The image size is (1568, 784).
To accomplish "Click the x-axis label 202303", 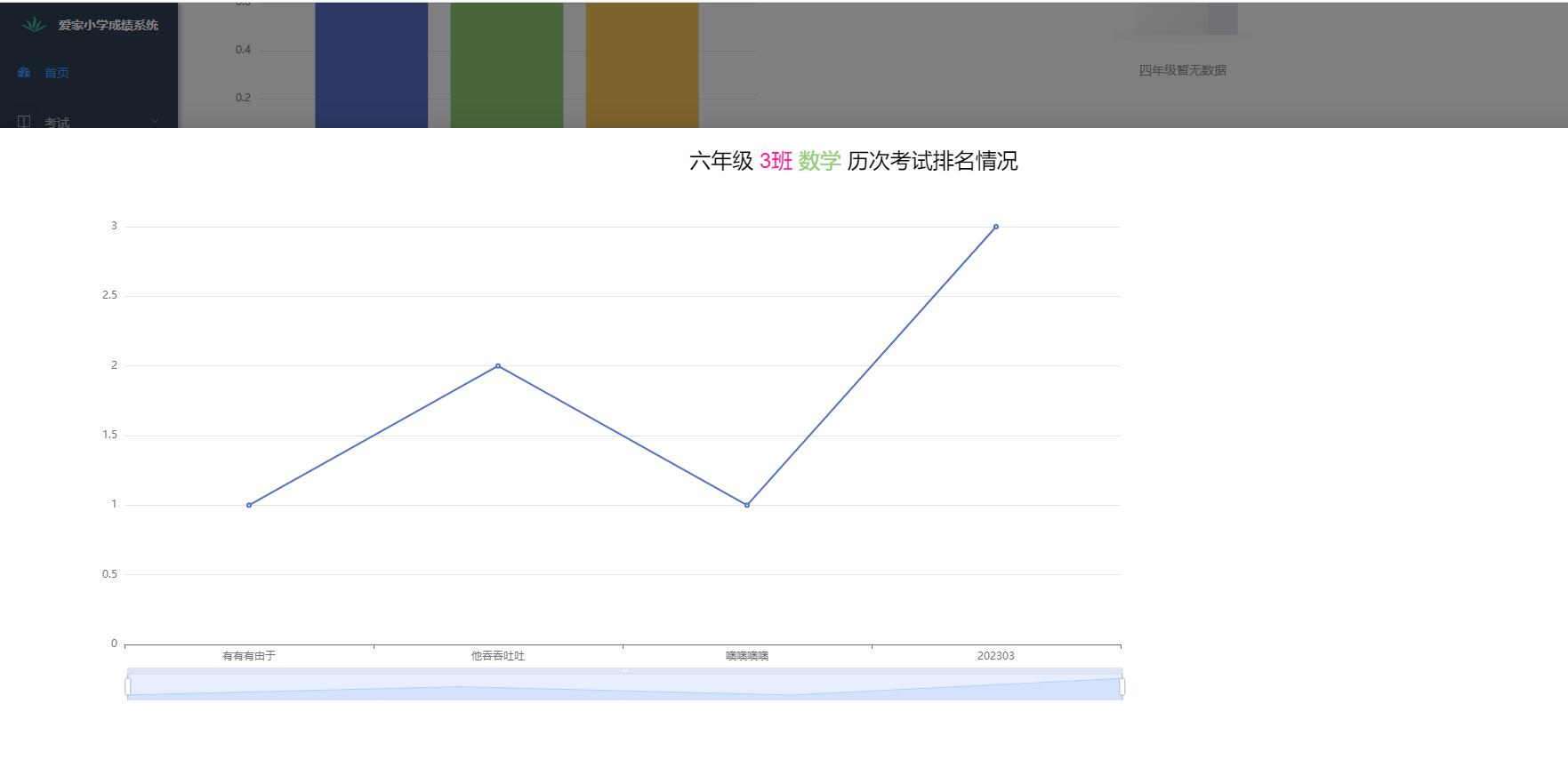I will click(996, 656).
